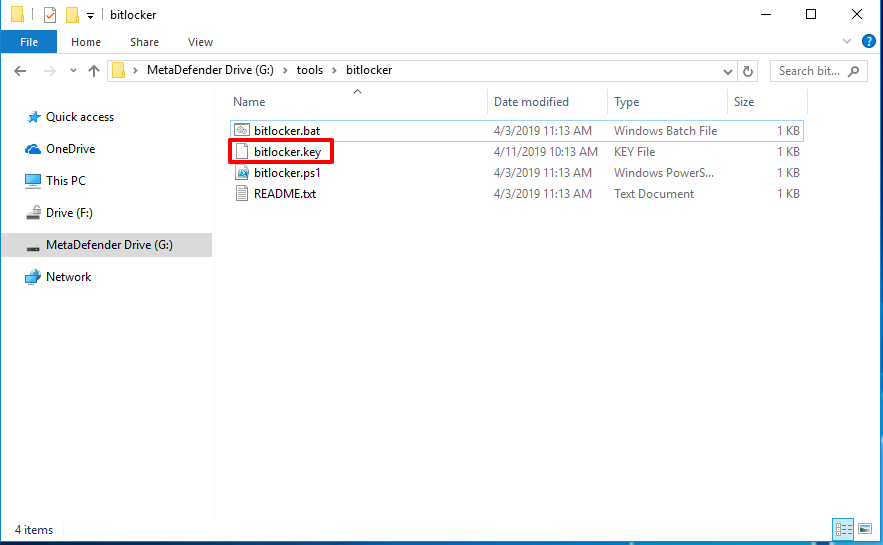Click the This PC monitor icon
The height and width of the screenshot is (545, 883).
pos(33,181)
